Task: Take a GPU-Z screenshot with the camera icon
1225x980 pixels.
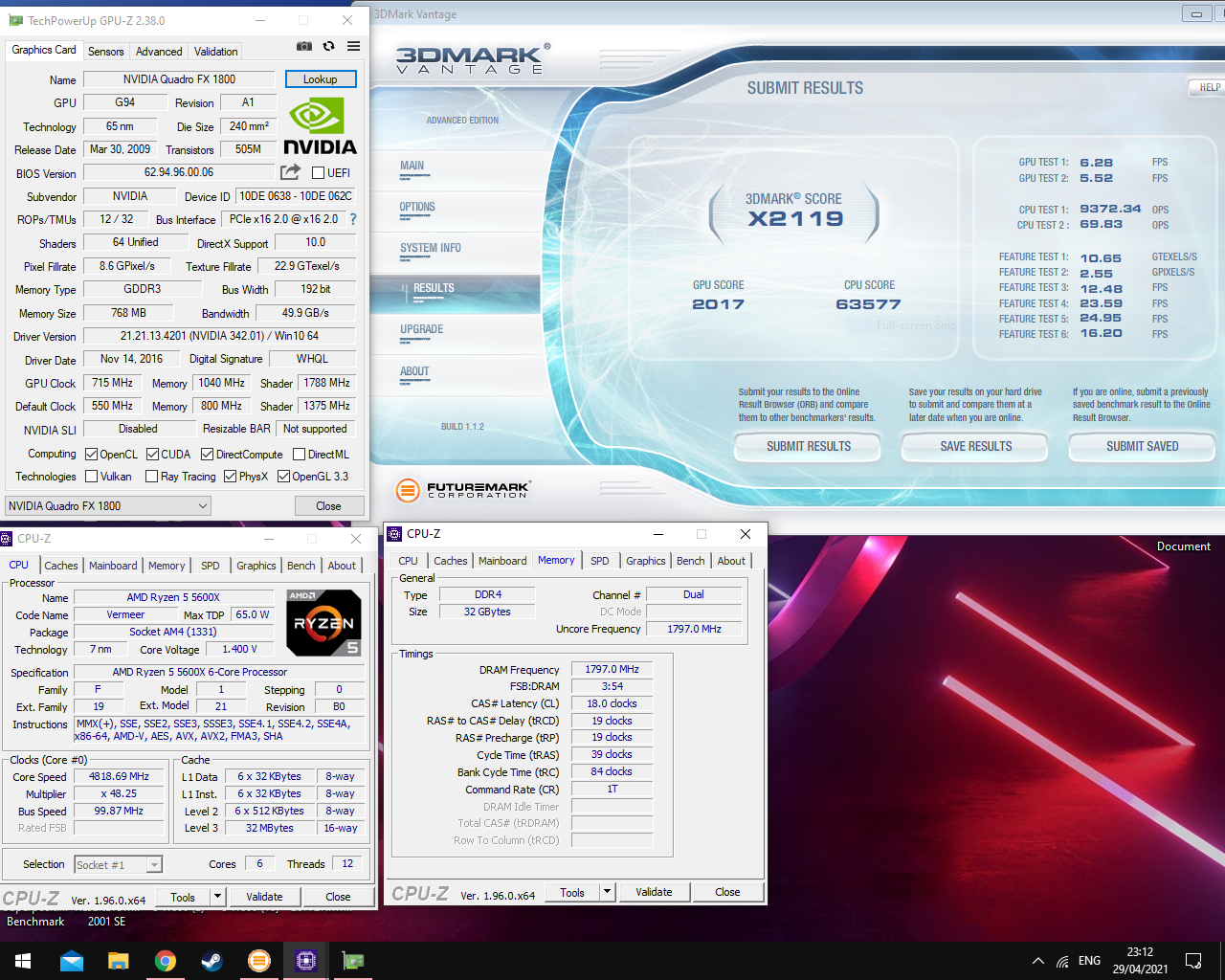Action: (304, 46)
